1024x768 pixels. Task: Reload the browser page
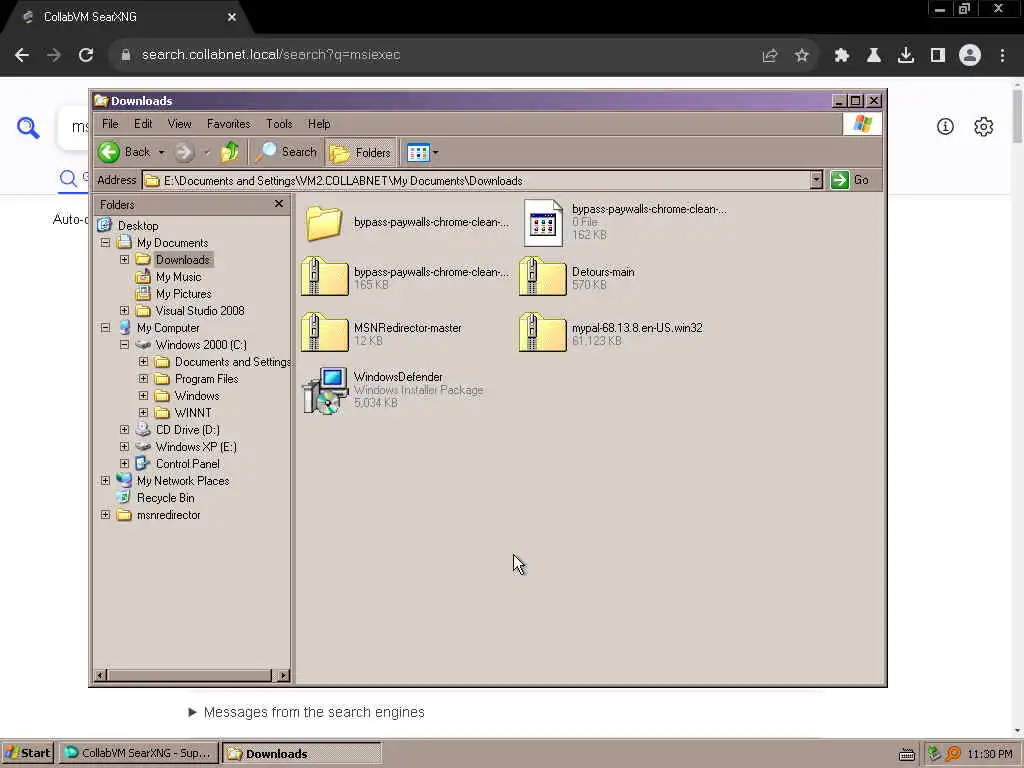point(86,55)
